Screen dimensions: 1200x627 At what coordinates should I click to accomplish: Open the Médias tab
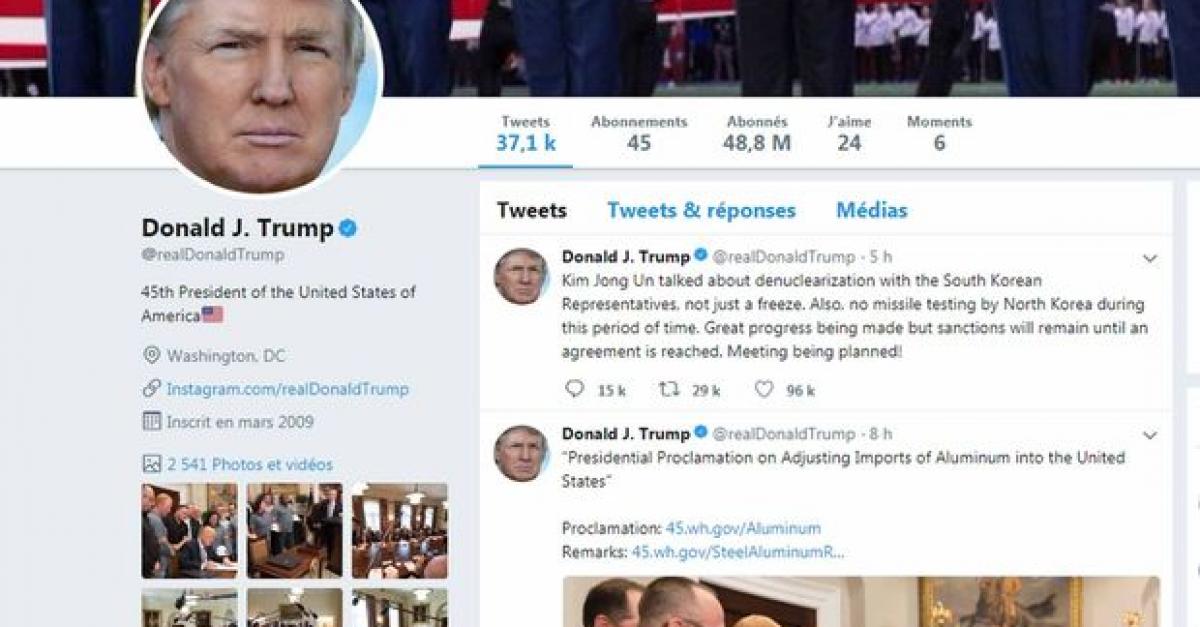[872, 211]
